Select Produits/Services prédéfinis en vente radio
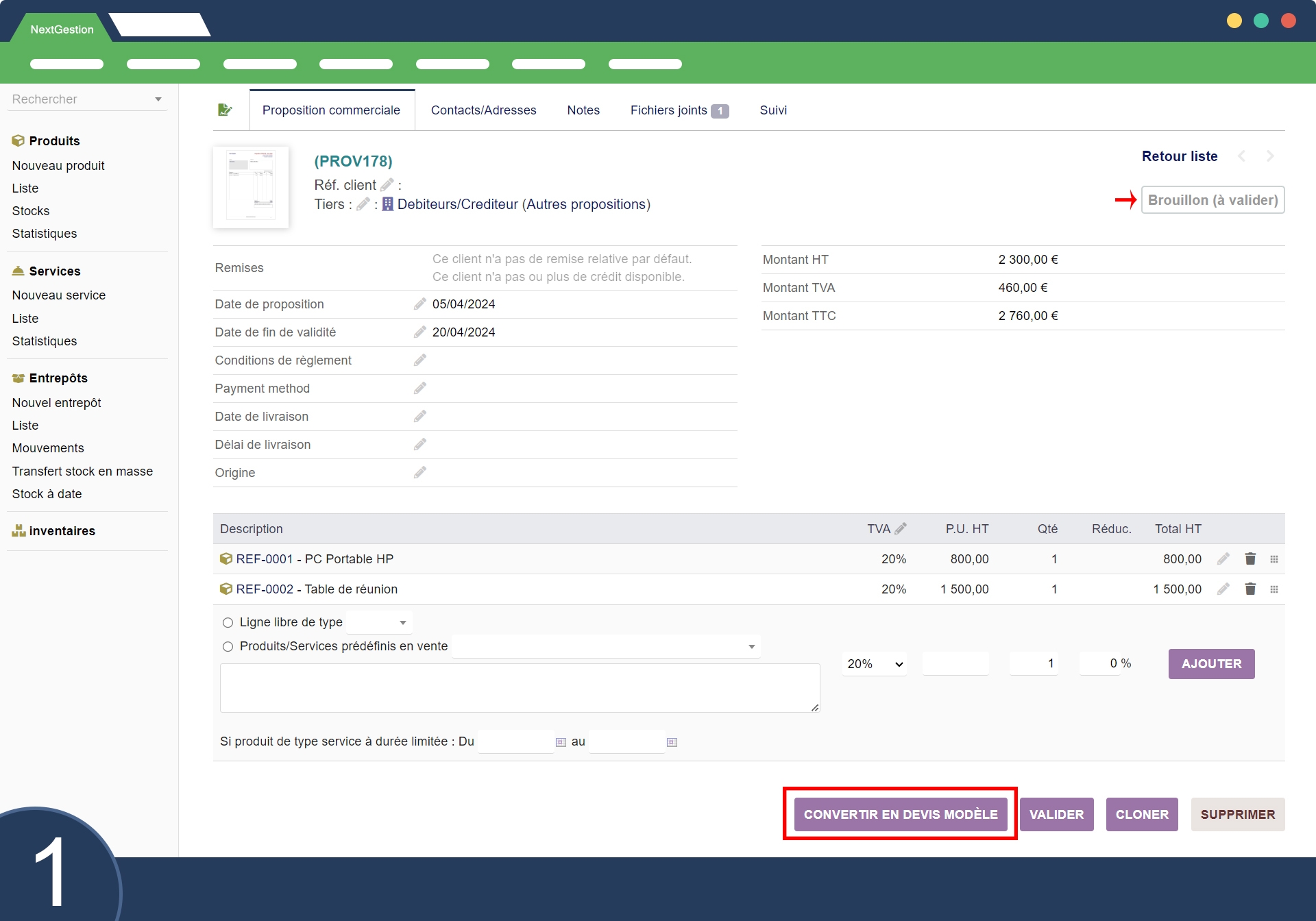The image size is (1316, 921). click(228, 647)
